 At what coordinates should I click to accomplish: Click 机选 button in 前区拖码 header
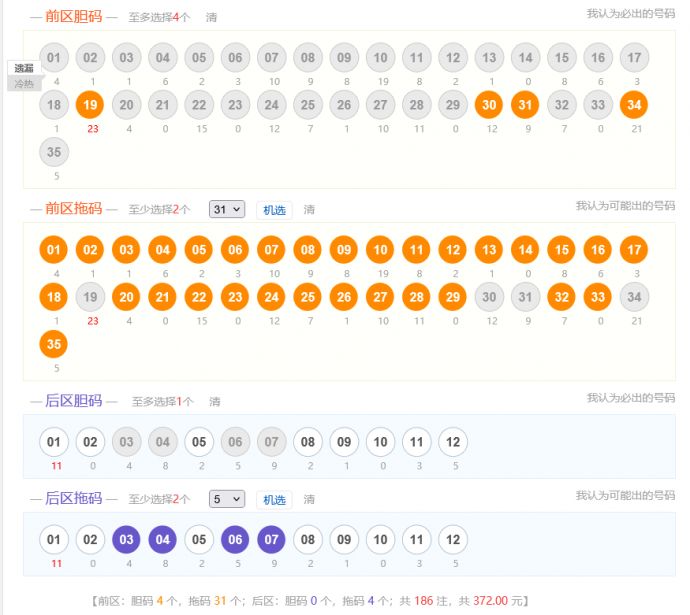point(274,210)
